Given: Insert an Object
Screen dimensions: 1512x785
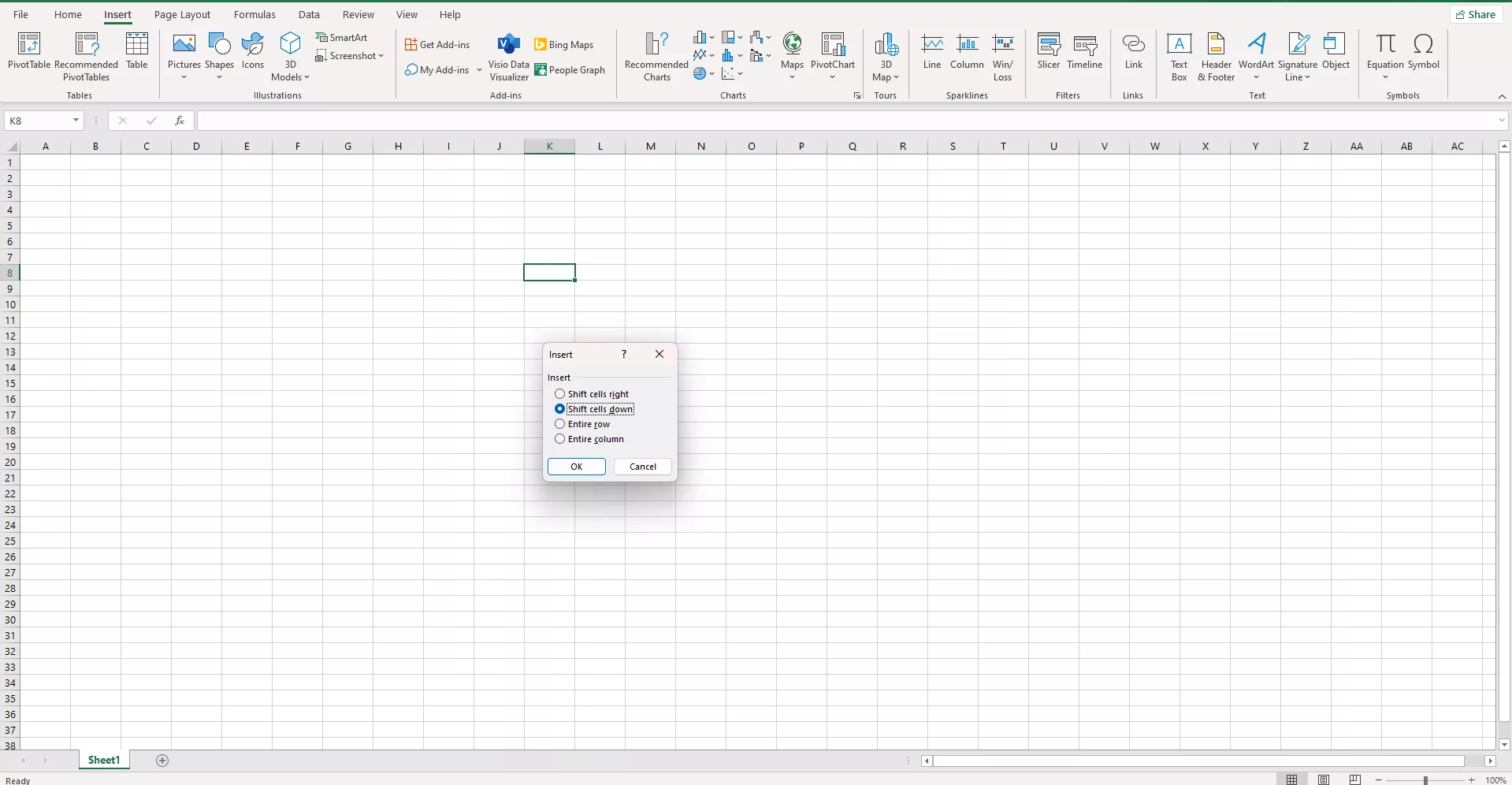Looking at the screenshot, I should pos(1336,52).
